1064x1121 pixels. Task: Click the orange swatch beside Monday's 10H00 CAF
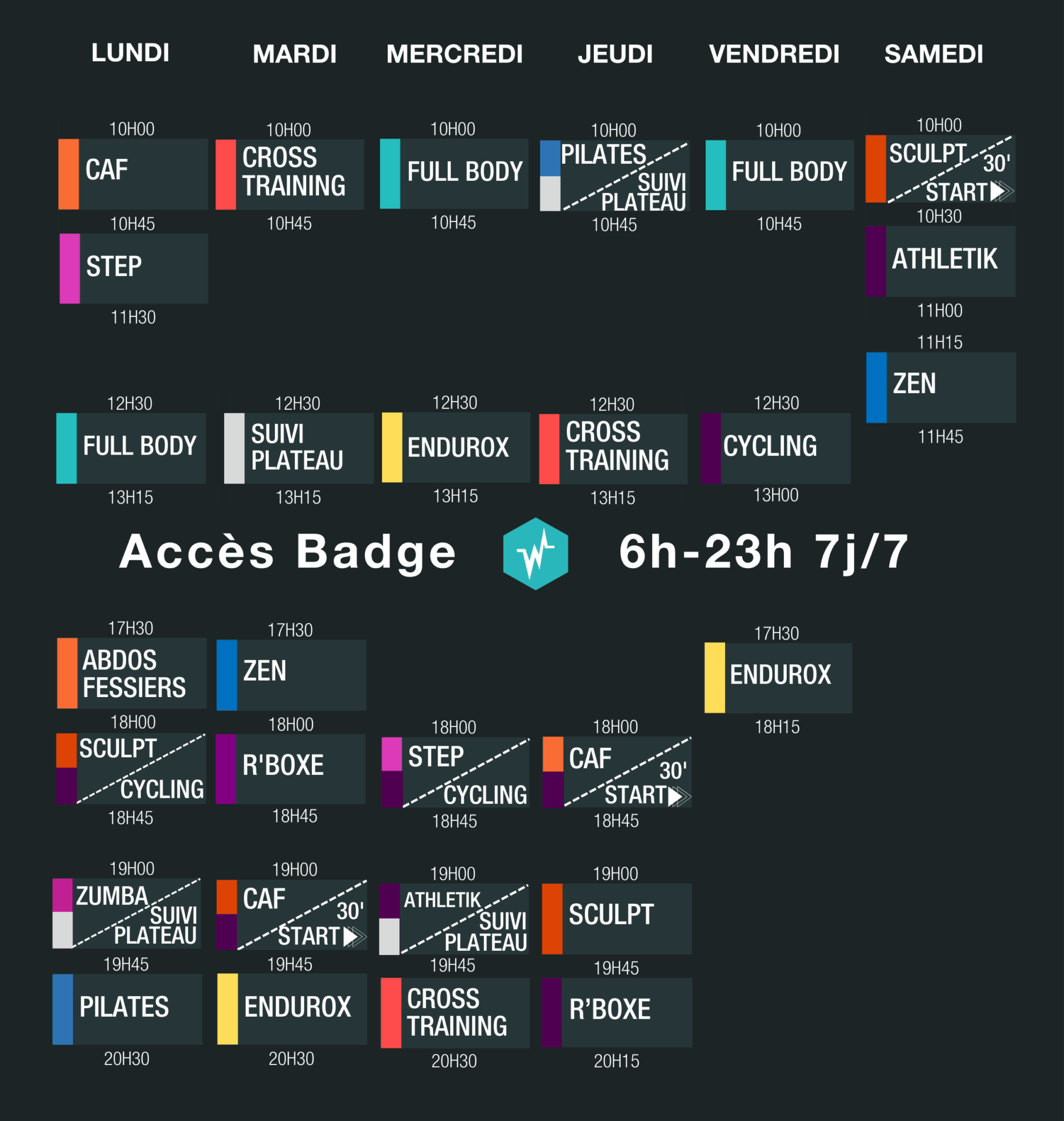(x=68, y=174)
